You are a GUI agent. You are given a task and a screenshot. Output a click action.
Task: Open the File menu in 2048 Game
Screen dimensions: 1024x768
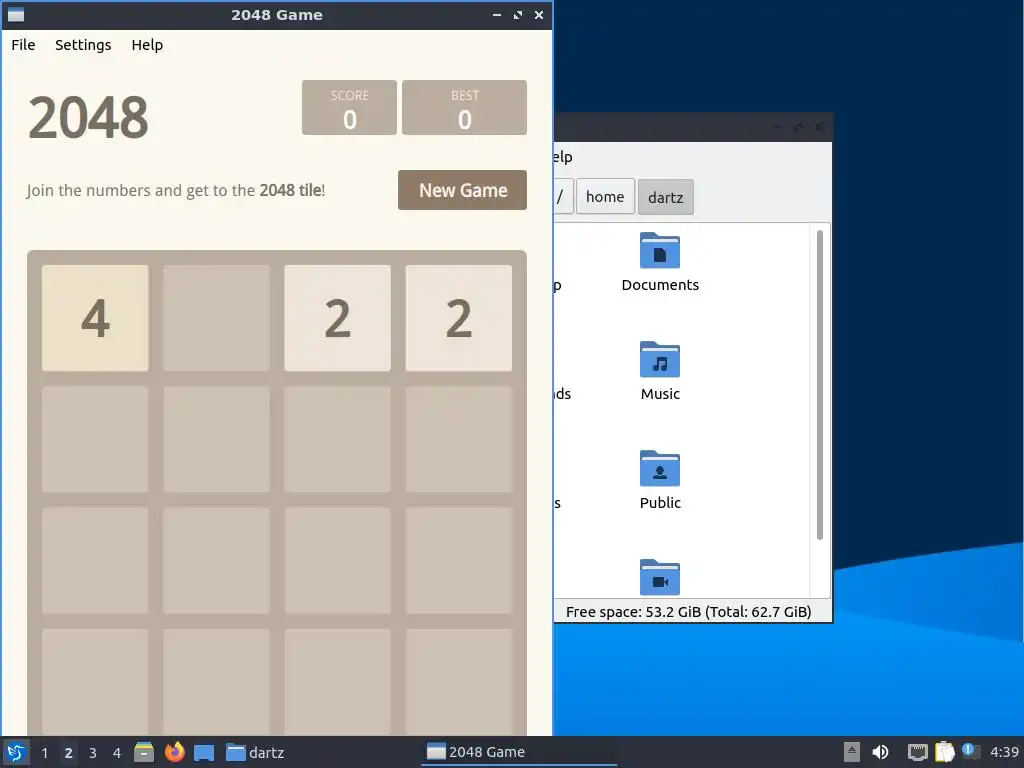coord(23,44)
